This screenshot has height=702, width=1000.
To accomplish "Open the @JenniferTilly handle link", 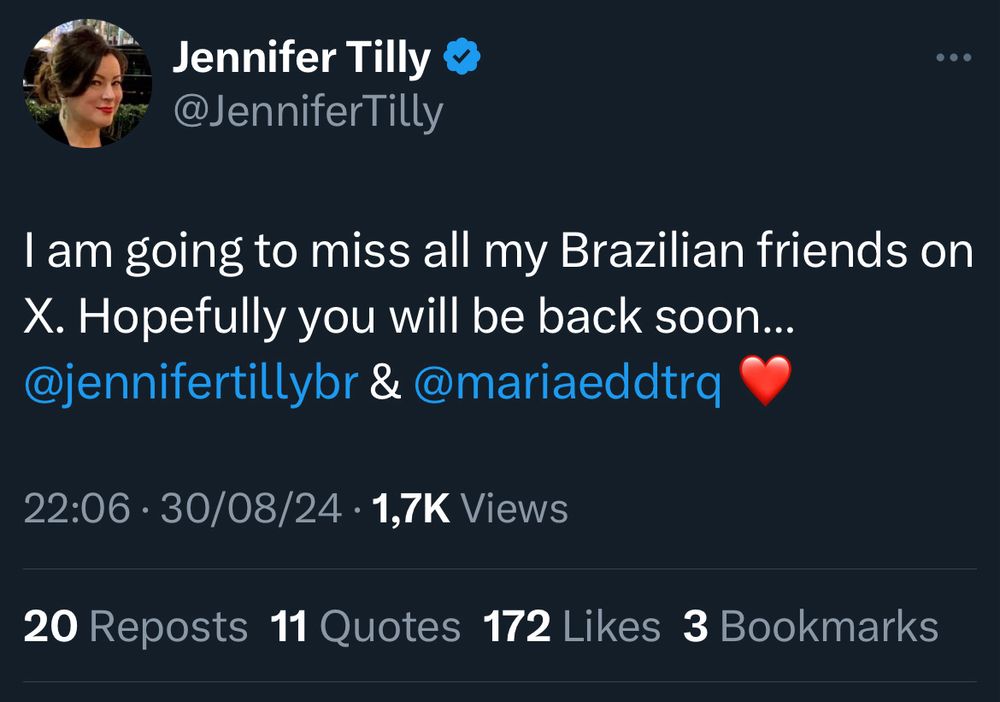I will click(308, 112).
